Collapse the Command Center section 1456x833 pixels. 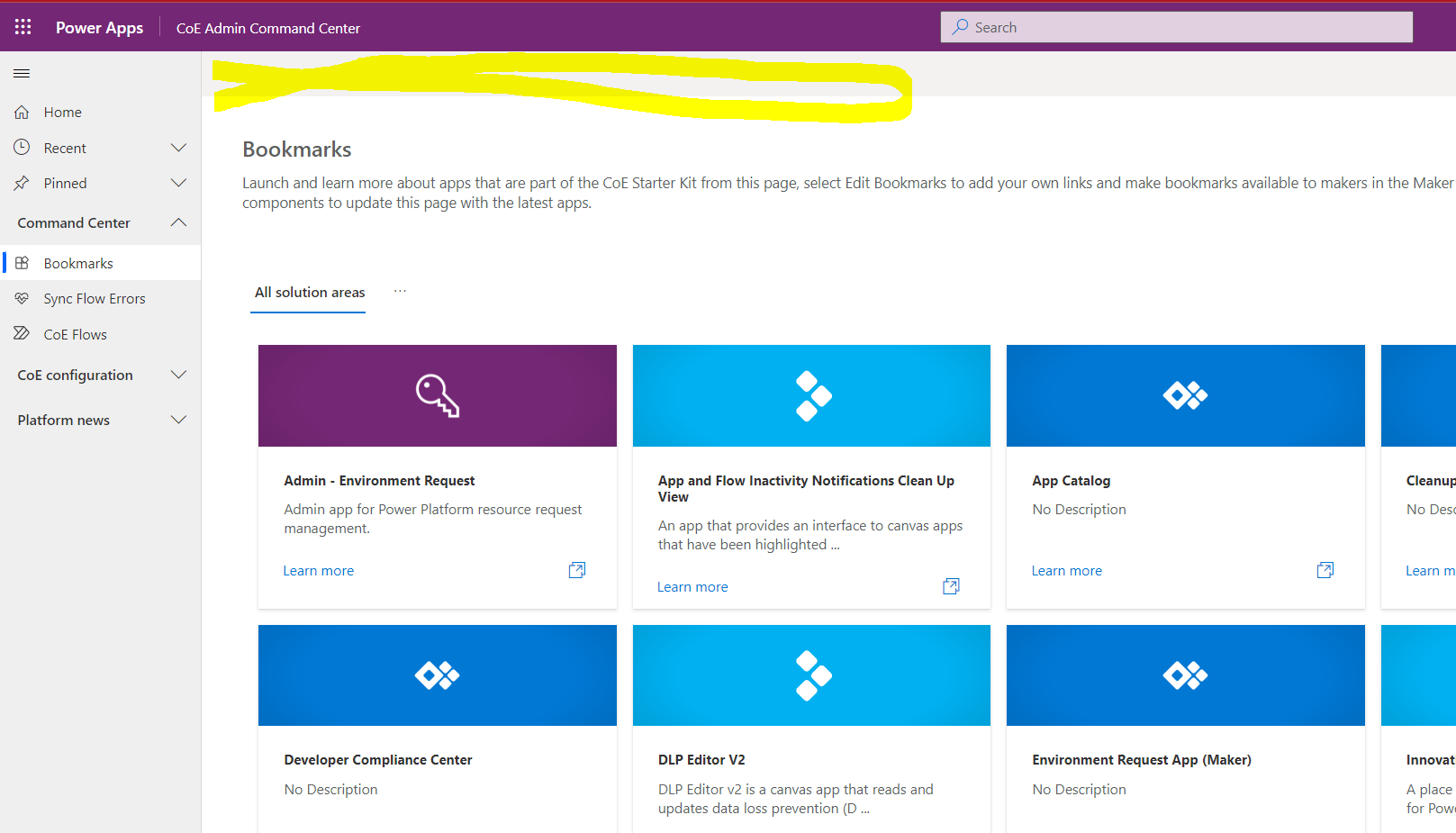pos(178,222)
